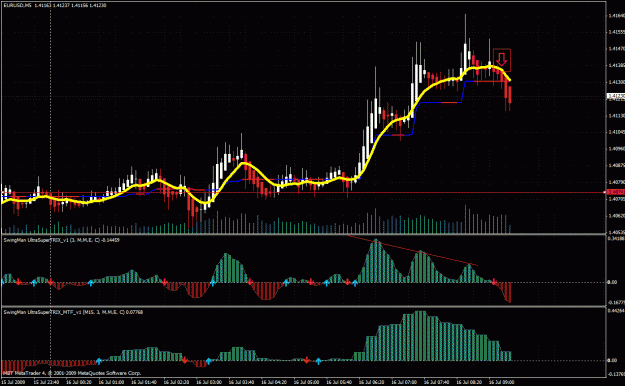Image resolution: width=625 pixels, height=386 pixels.
Task: Click the '16 Jul 03:00' time label
Action: [208, 382]
